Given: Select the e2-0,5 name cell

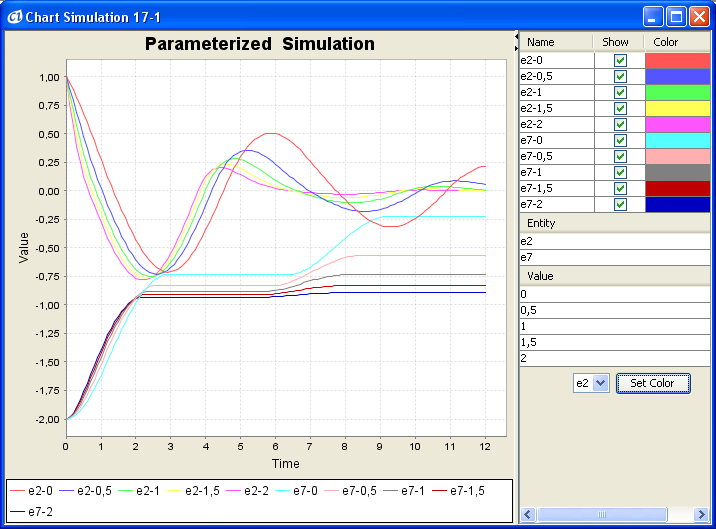Looking at the screenshot, I should (x=557, y=76).
